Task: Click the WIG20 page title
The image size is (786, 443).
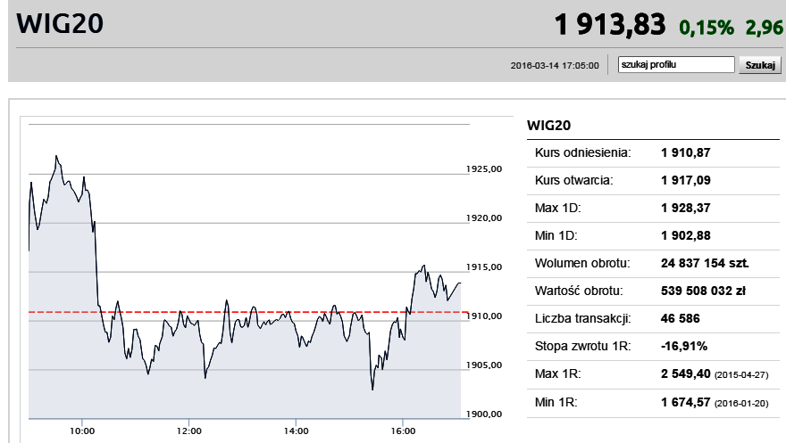Action: point(60,24)
